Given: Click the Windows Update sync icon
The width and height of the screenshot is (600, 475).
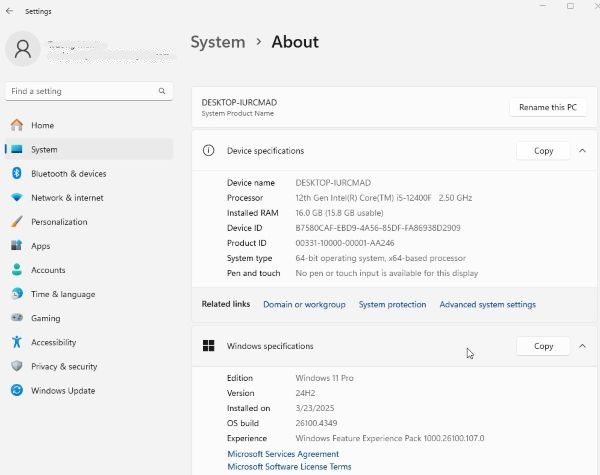Looking at the screenshot, I should [17, 390].
